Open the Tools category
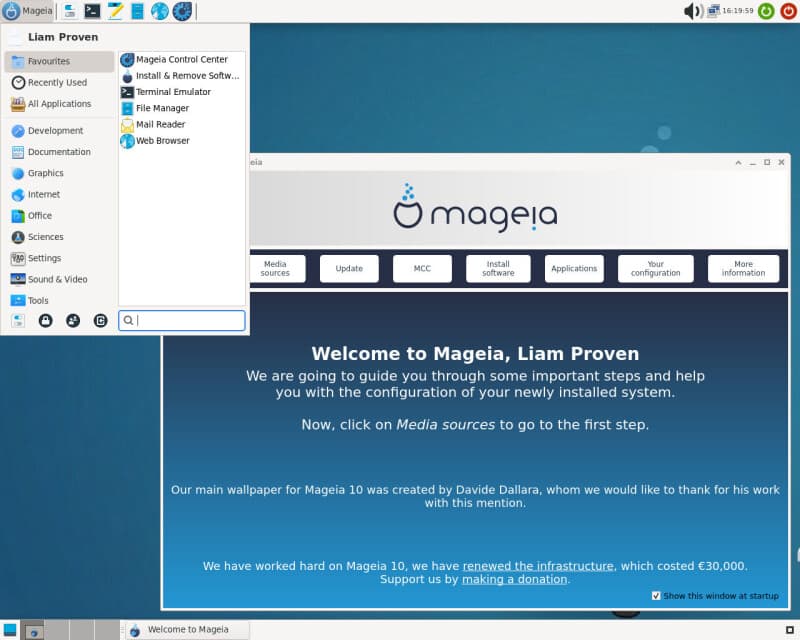This screenshot has width=800, height=640. pyautogui.click(x=59, y=301)
